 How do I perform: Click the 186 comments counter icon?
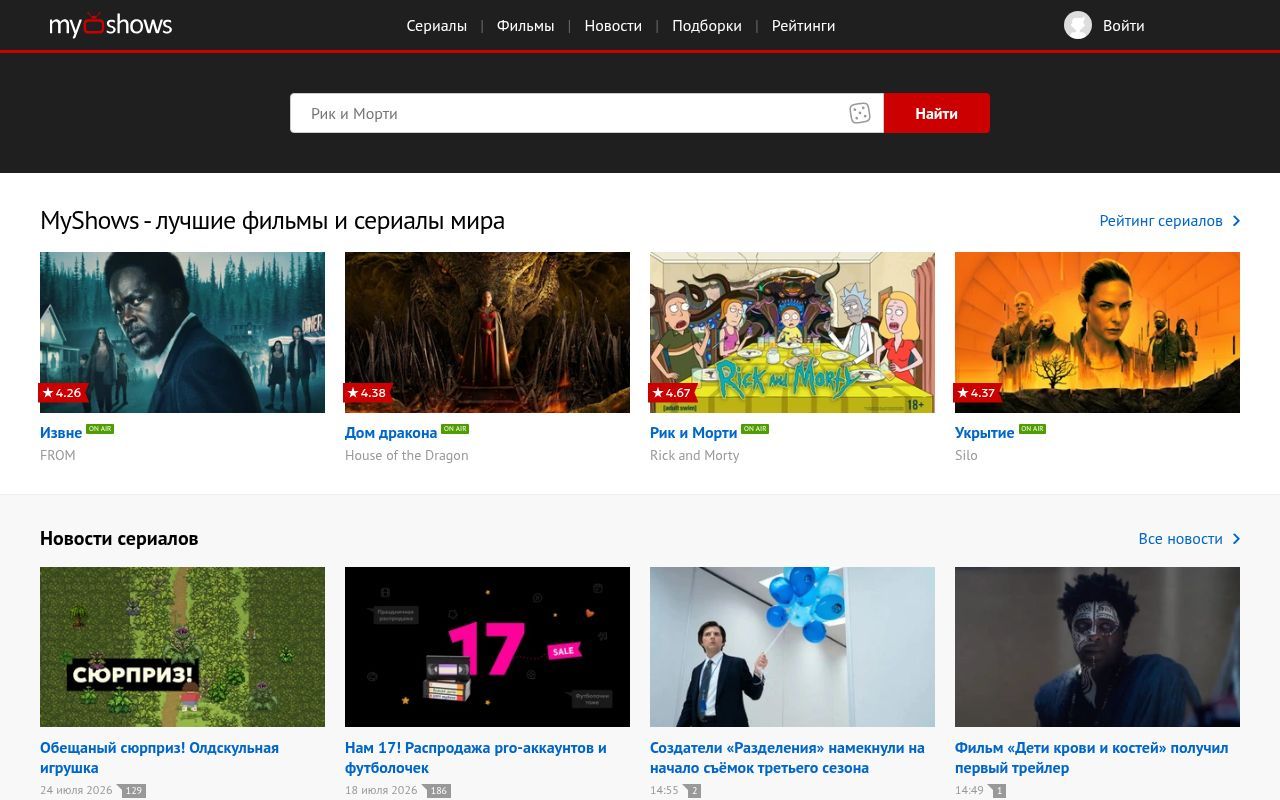435,791
